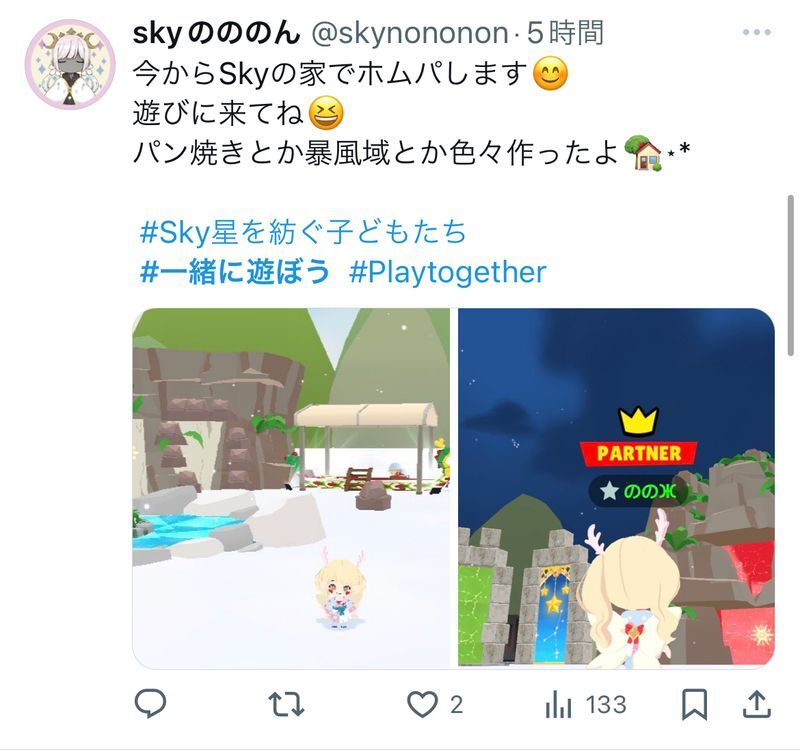Retweet this post via repost icon
800x752 pixels.
tap(286, 704)
